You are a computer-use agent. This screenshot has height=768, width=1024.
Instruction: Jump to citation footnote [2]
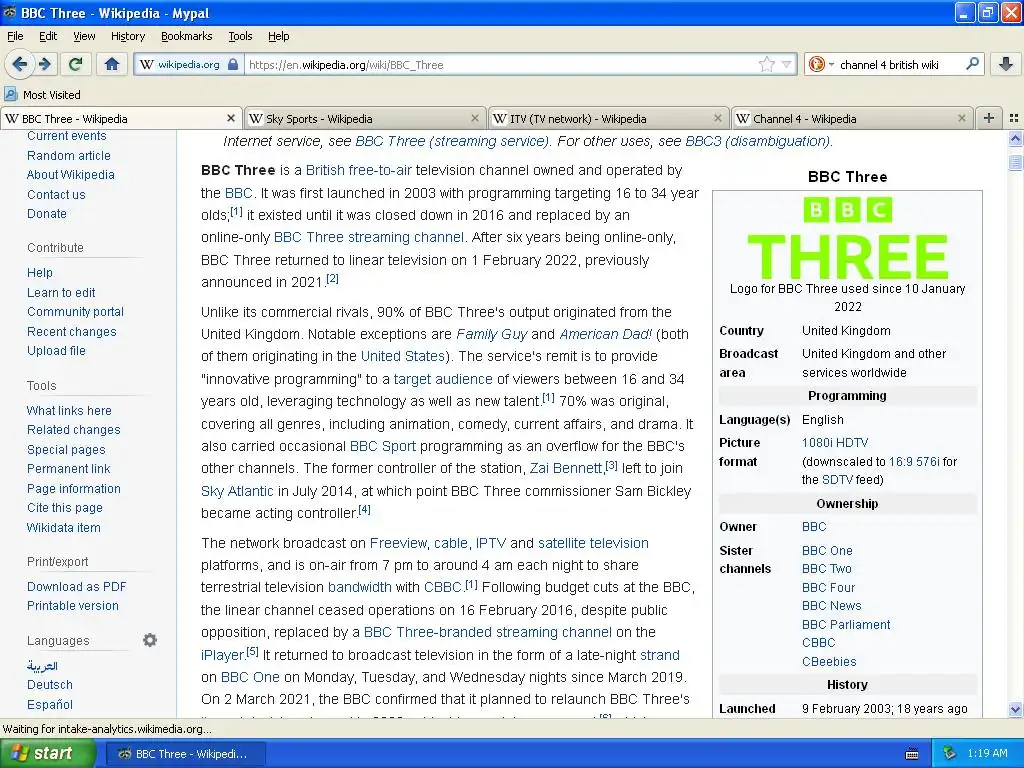click(332, 278)
